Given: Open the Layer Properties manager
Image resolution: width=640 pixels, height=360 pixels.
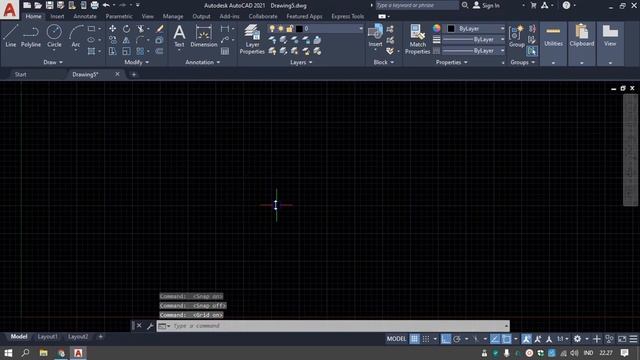Looking at the screenshot, I should [x=252, y=39].
